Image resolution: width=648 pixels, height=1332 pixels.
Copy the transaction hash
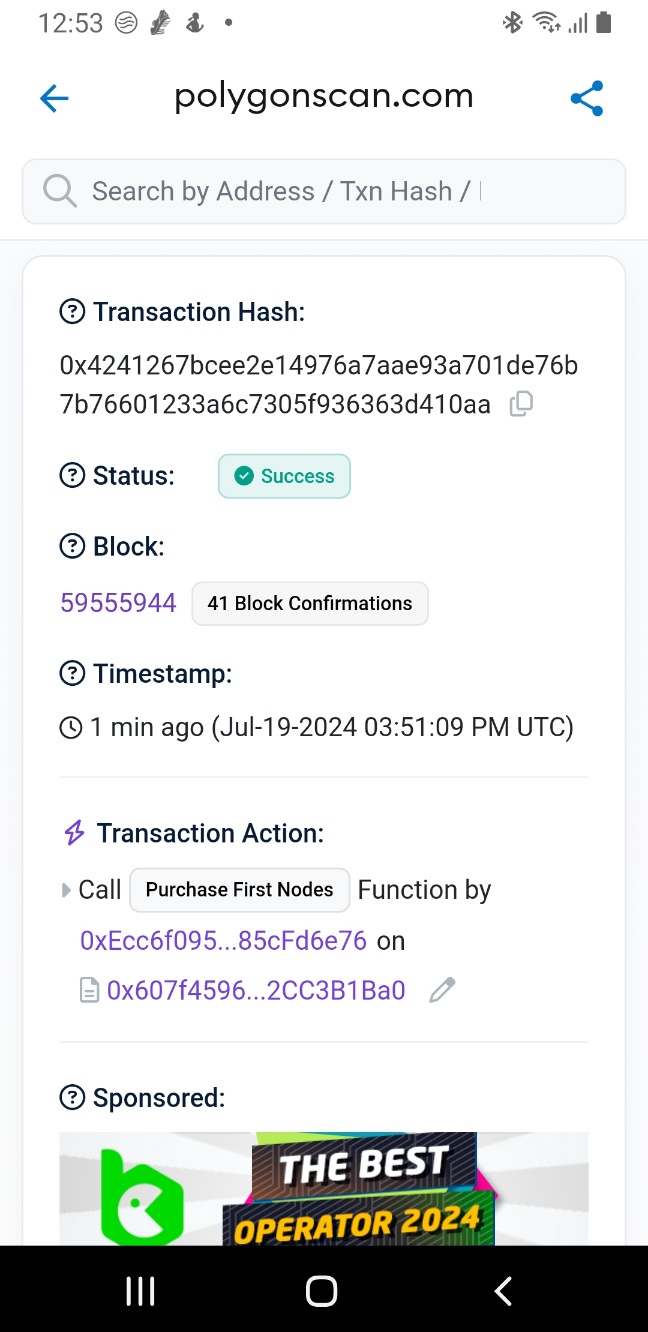click(x=521, y=404)
